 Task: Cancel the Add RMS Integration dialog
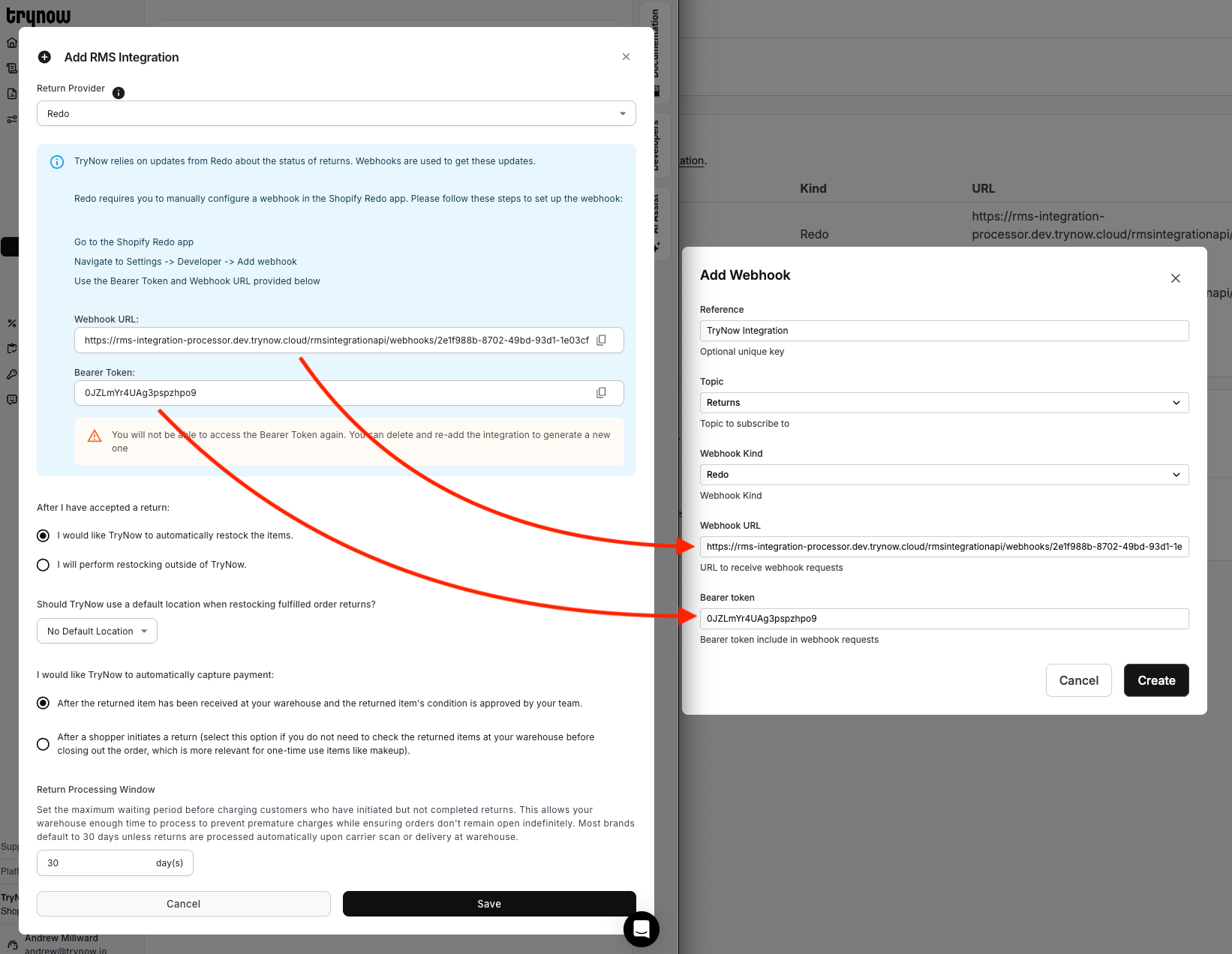click(x=184, y=904)
